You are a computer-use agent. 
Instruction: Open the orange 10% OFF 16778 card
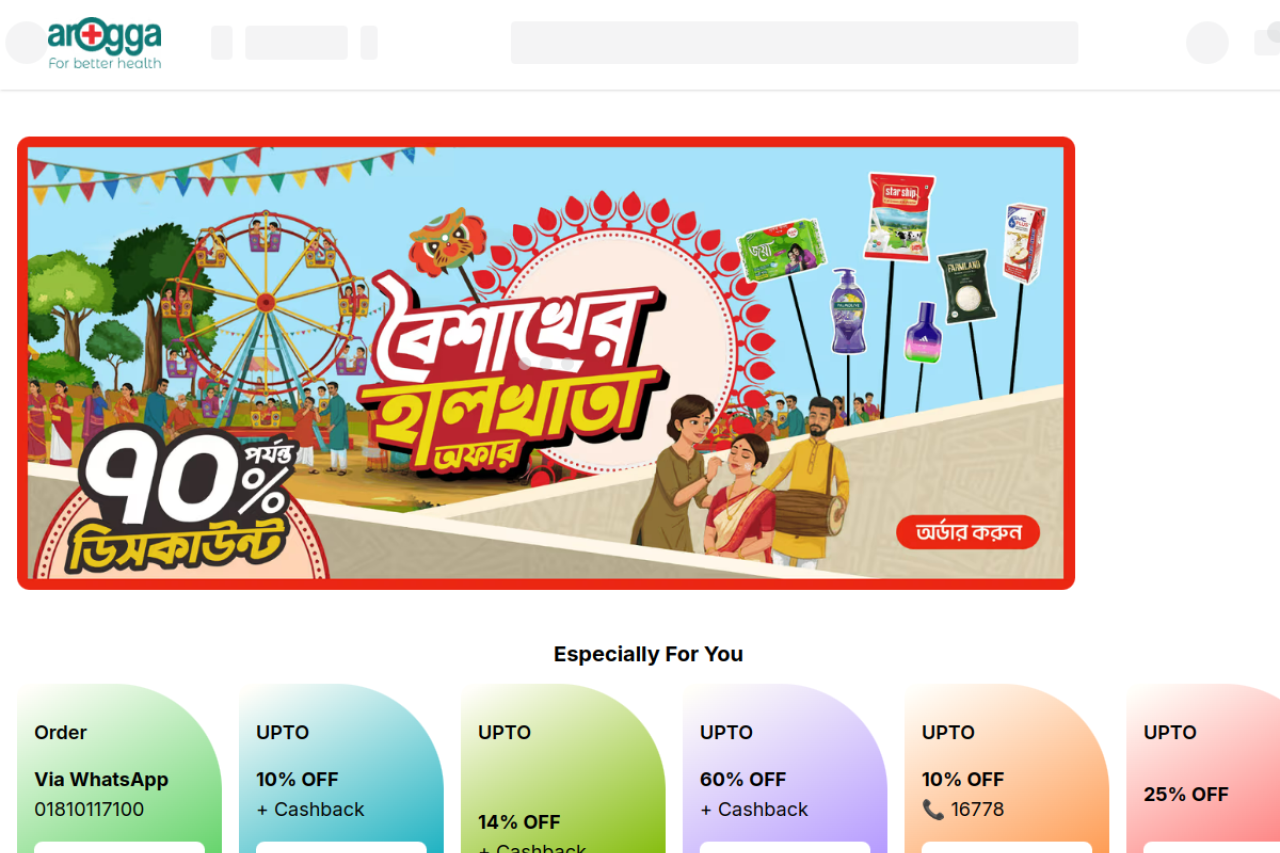(x=1007, y=768)
